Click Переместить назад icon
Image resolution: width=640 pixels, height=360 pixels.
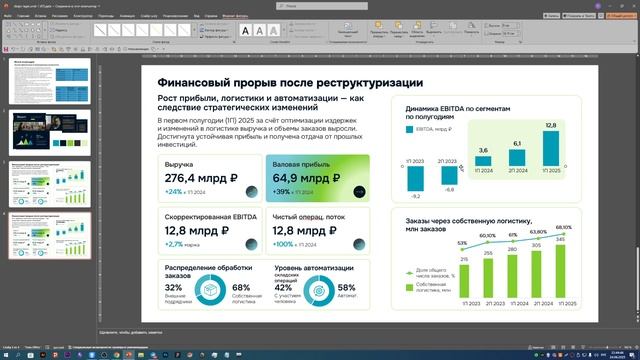point(398,25)
